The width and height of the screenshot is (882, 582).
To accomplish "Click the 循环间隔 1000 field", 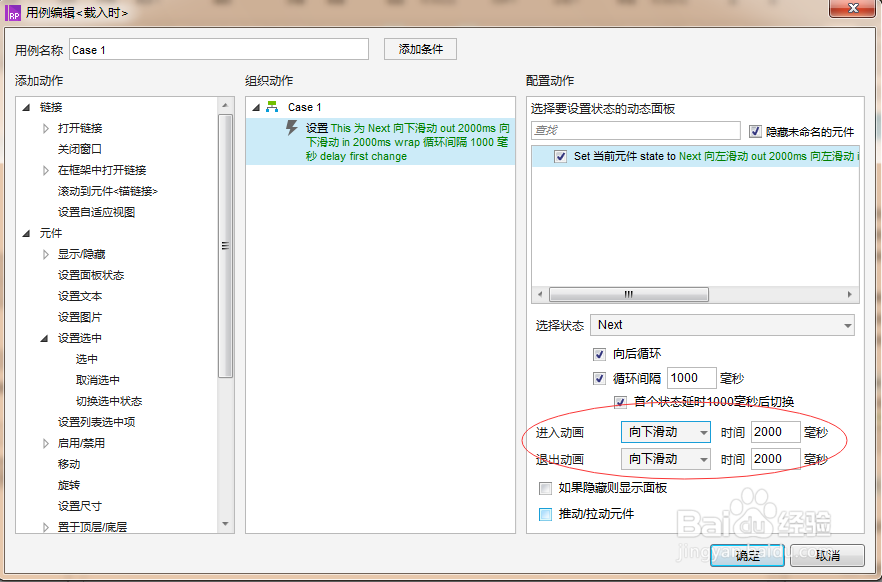I will click(691, 378).
